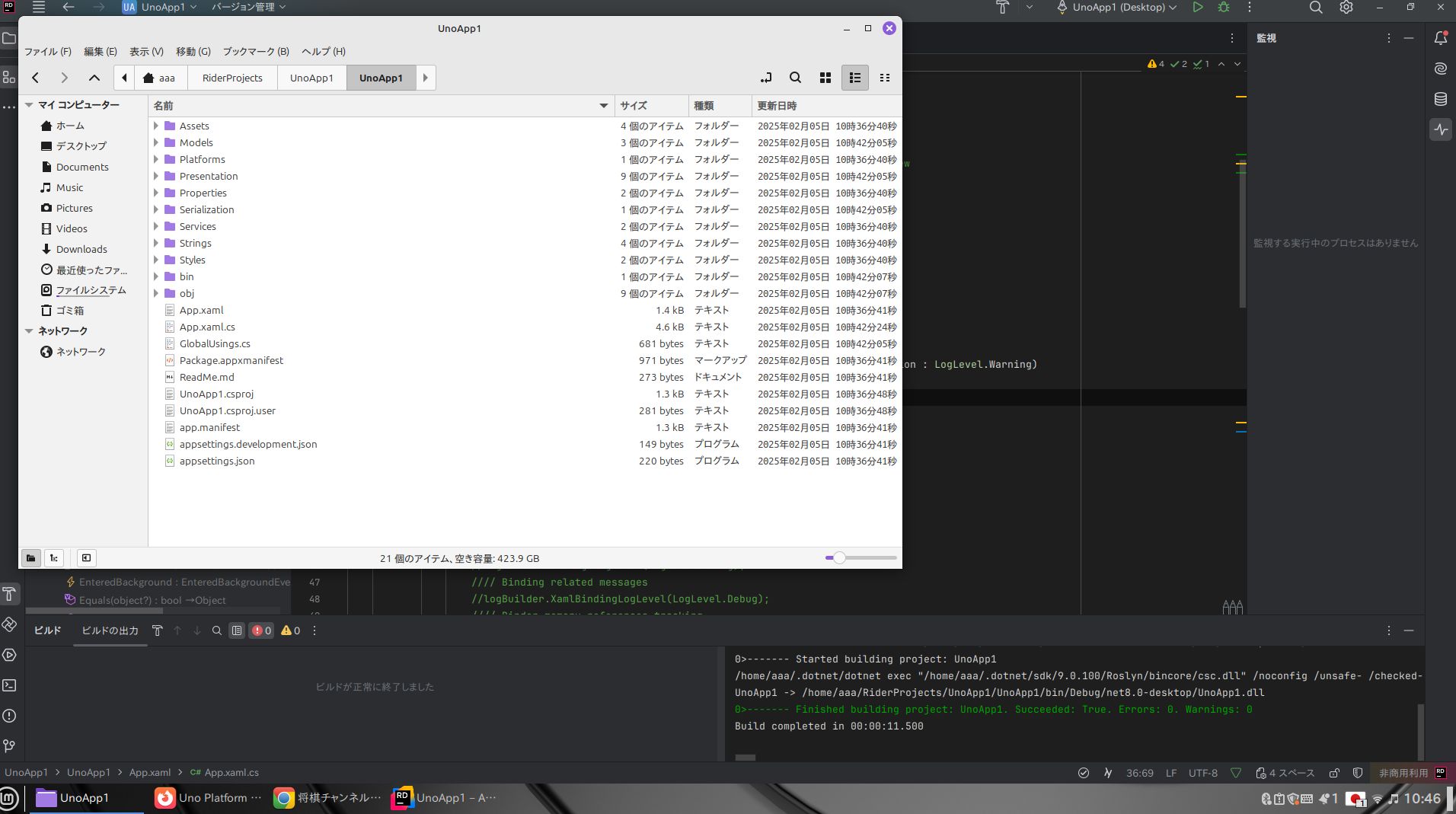Image resolution: width=1456 pixels, height=814 pixels.
Task: Click the UTF-8 encoding indicator
Action: point(1203,773)
